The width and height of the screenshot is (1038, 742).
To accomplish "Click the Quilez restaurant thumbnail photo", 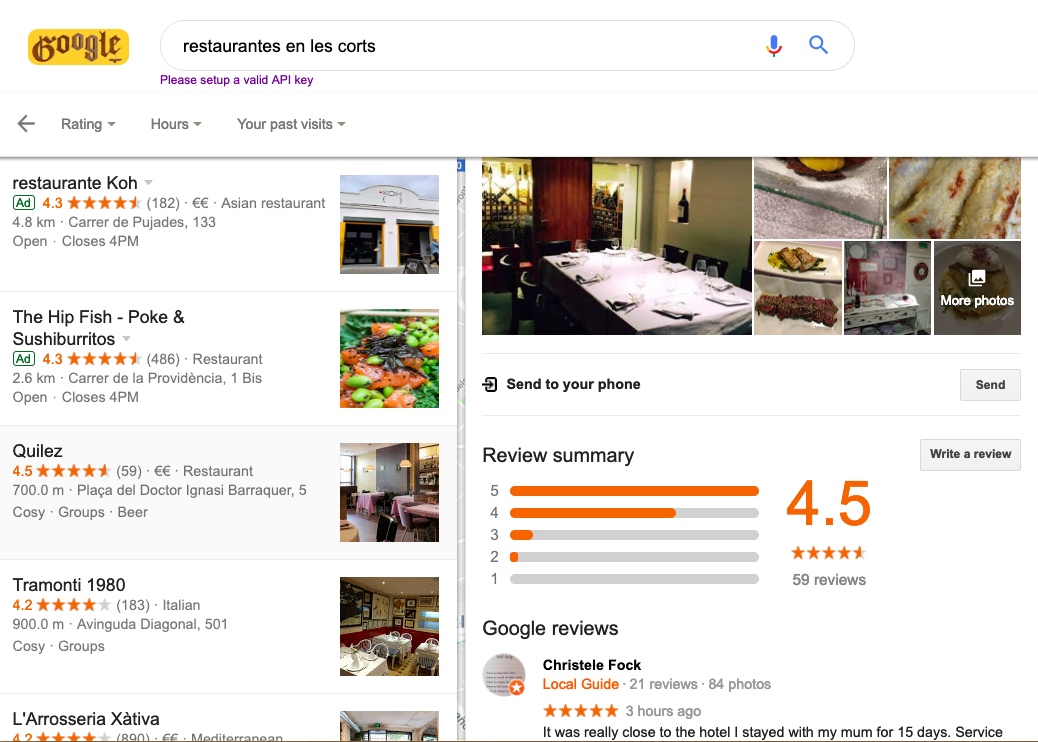I will [389, 492].
